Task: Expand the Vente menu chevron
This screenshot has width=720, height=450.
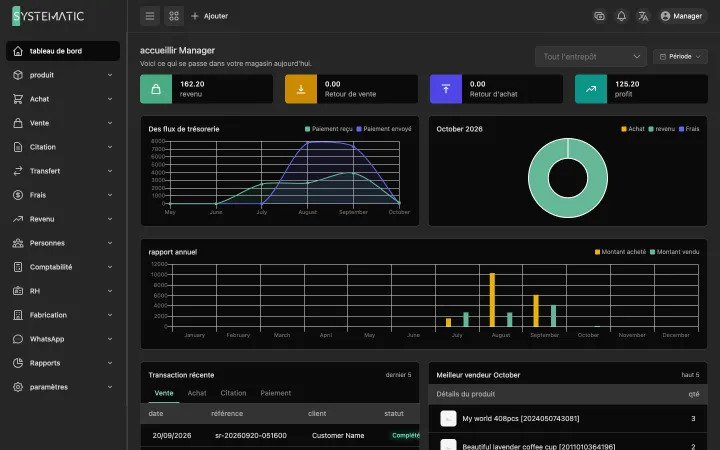Action: [110, 123]
